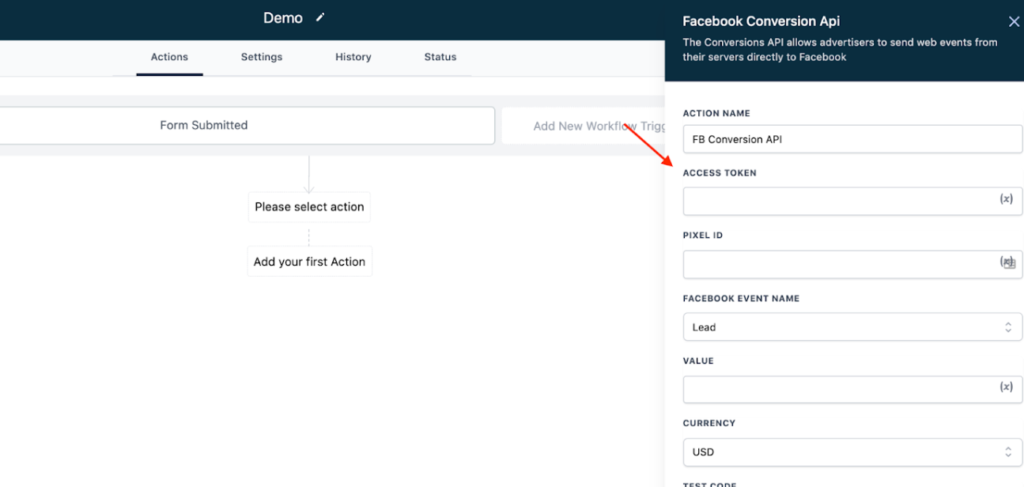Open custom values picker in Pixel ID field
Screen dimensions: 1024x487
tap(1007, 262)
